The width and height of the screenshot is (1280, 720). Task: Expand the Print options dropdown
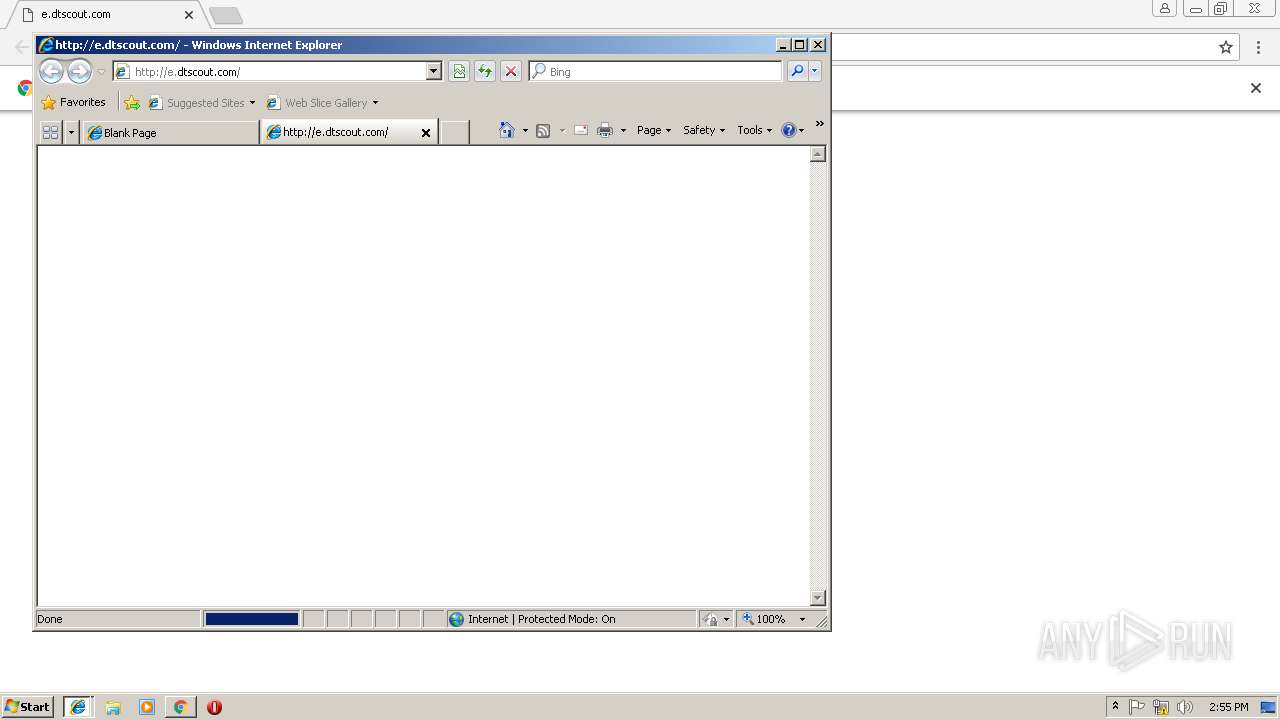[x=623, y=130]
